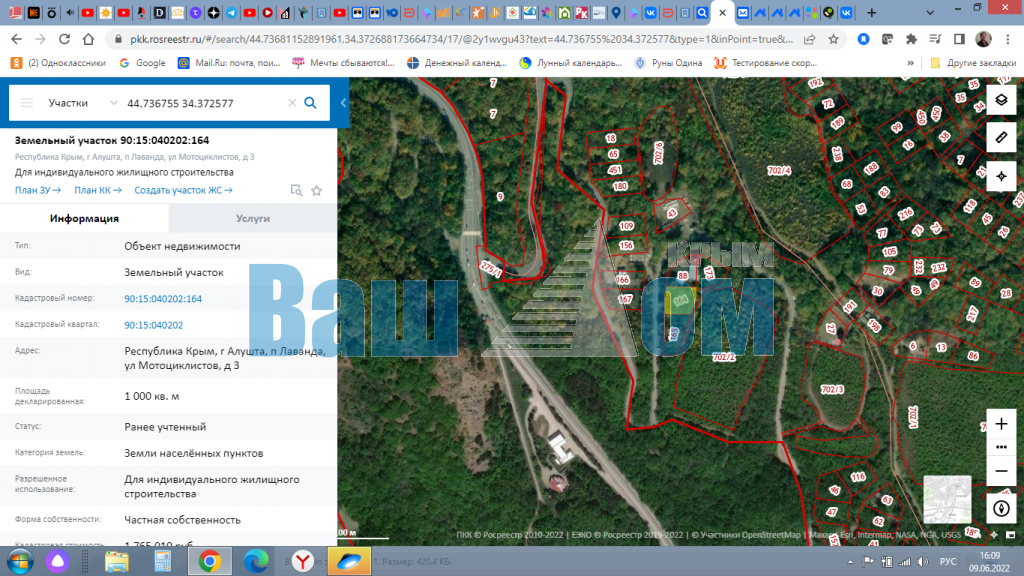Open a new browser tab
Viewport: 1024px width, 576px height.
coord(871,12)
